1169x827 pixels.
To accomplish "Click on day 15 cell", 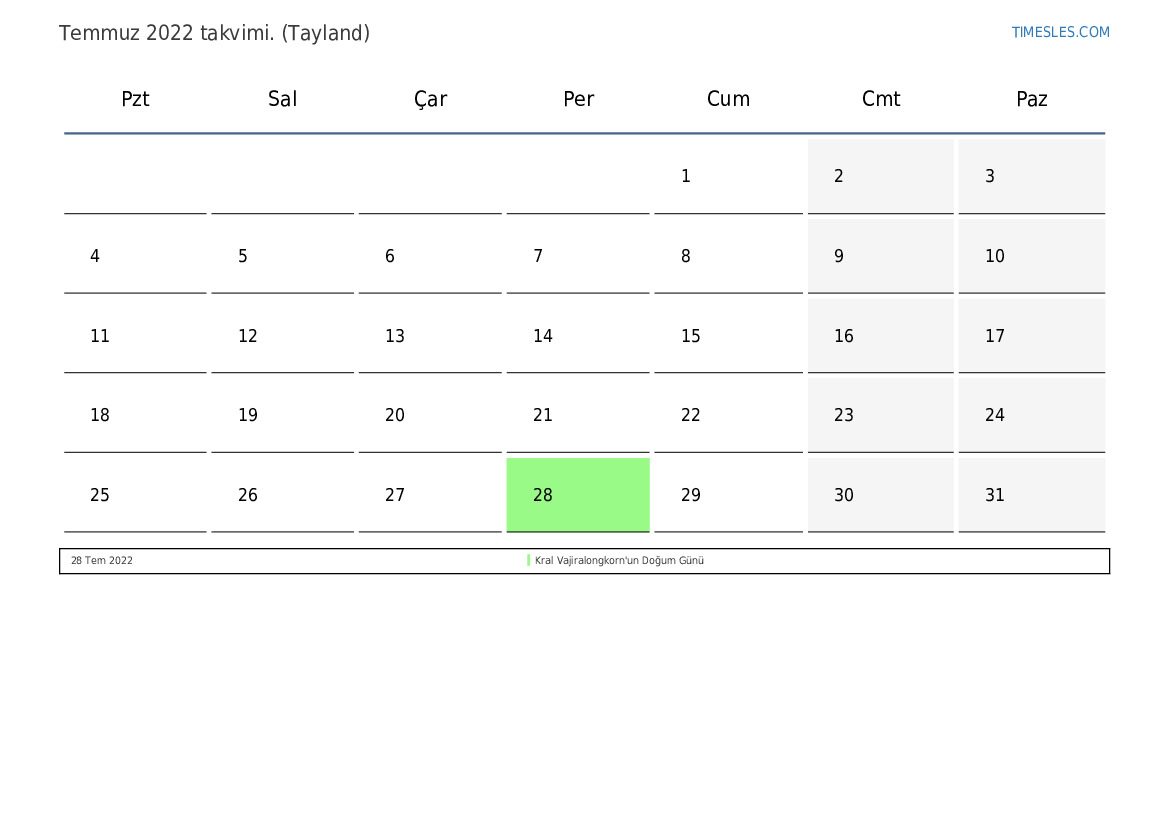I will [728, 336].
